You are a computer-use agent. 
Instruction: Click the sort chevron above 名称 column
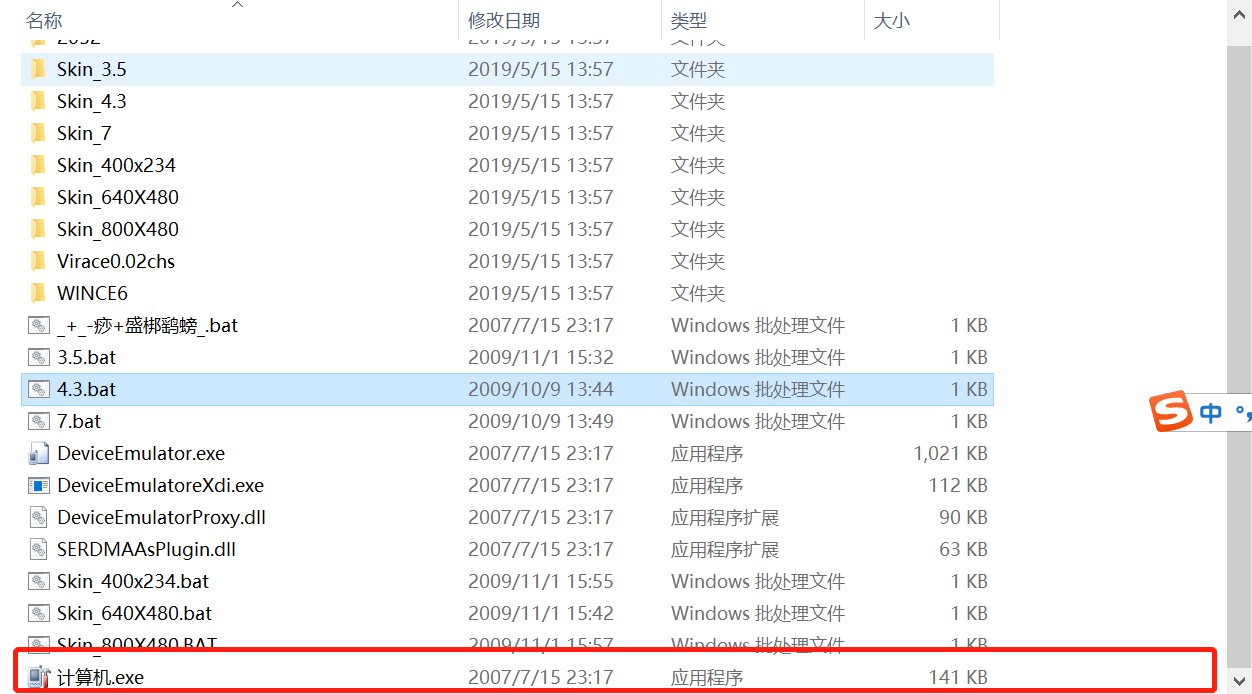pyautogui.click(x=237, y=6)
